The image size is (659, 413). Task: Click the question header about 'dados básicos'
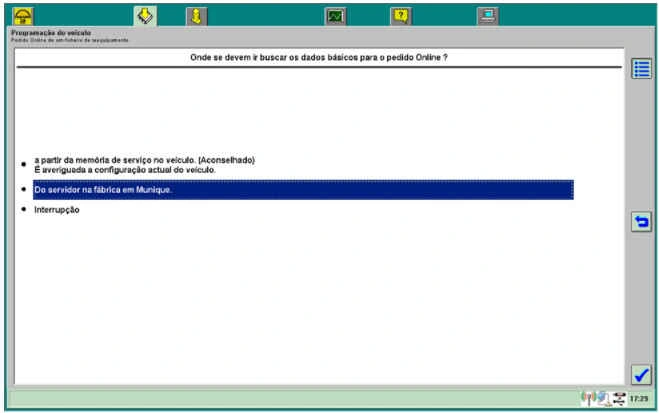point(318,57)
